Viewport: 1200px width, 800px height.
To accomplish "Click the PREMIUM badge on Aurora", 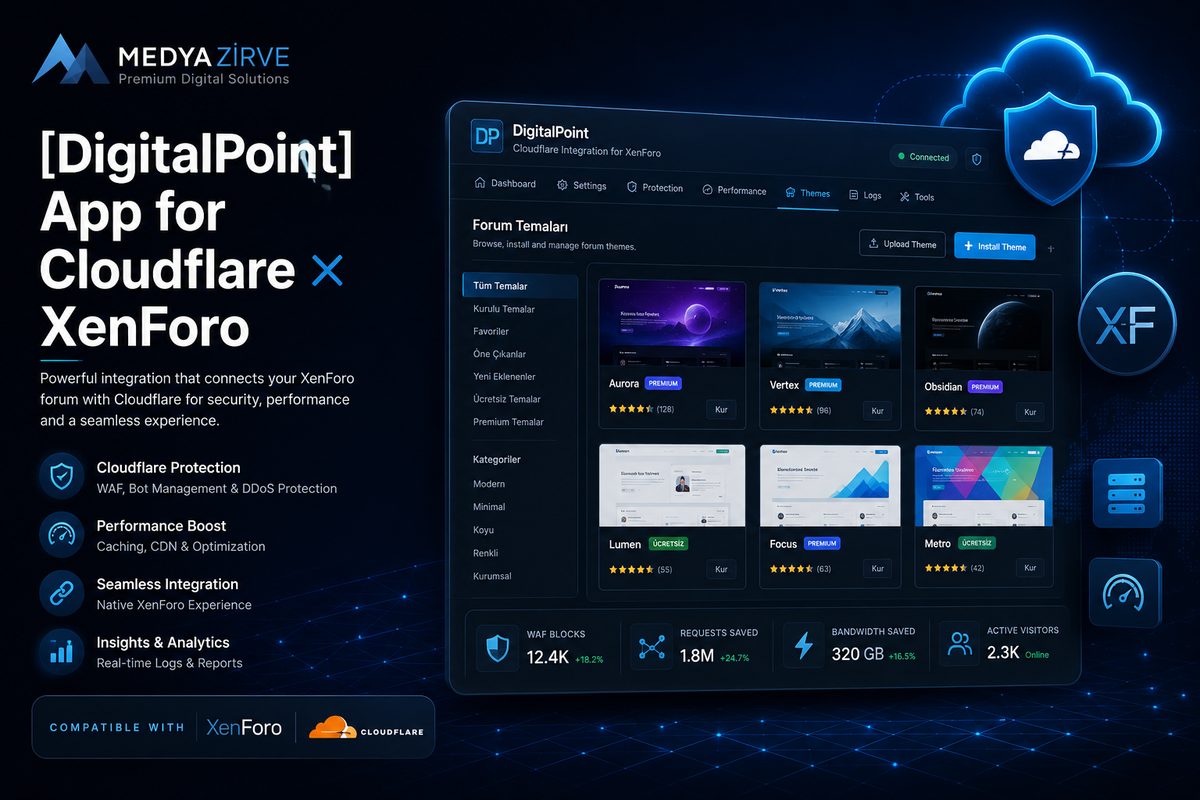I will (x=664, y=383).
